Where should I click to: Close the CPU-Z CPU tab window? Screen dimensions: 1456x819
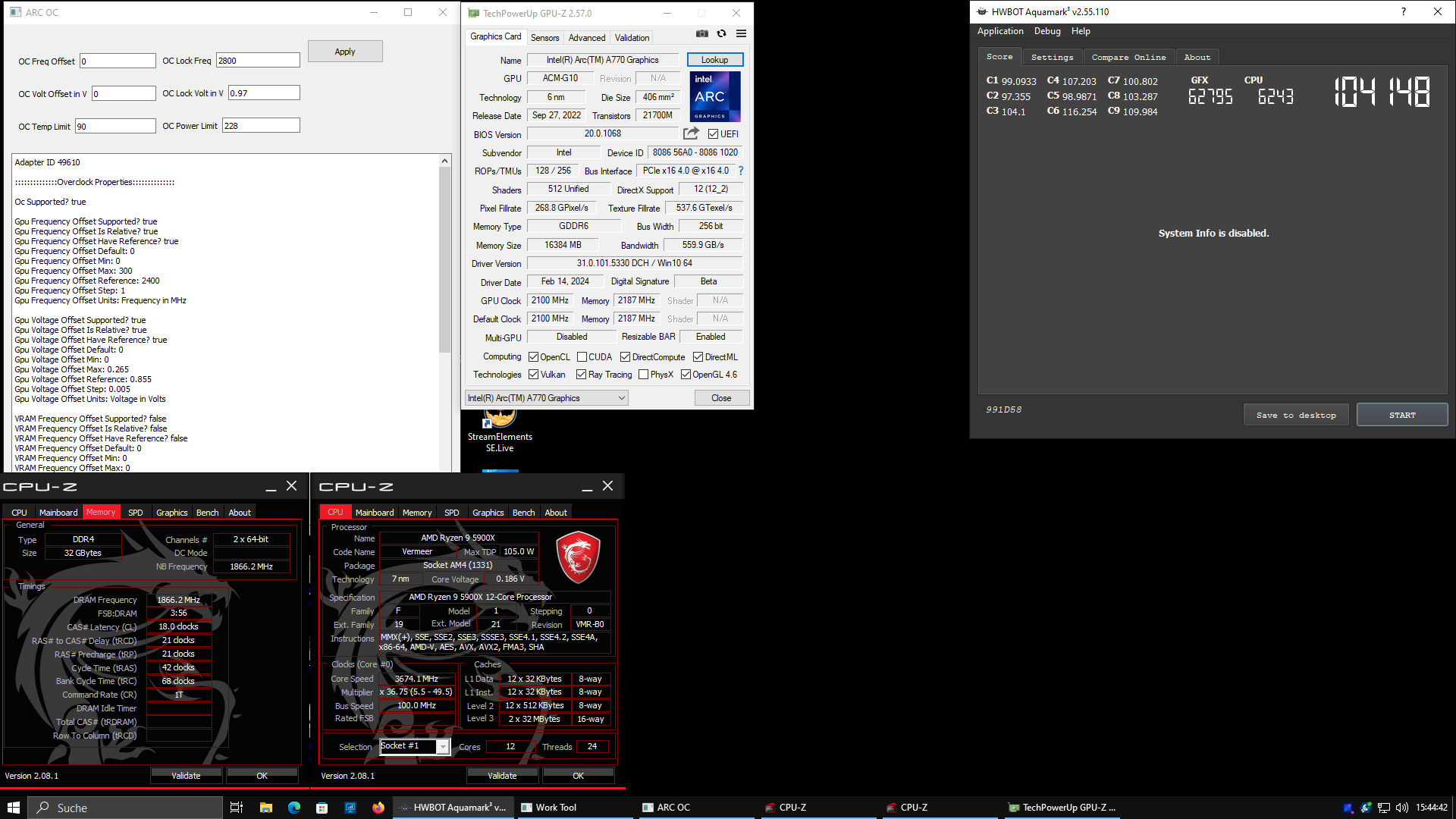pyautogui.click(x=607, y=486)
